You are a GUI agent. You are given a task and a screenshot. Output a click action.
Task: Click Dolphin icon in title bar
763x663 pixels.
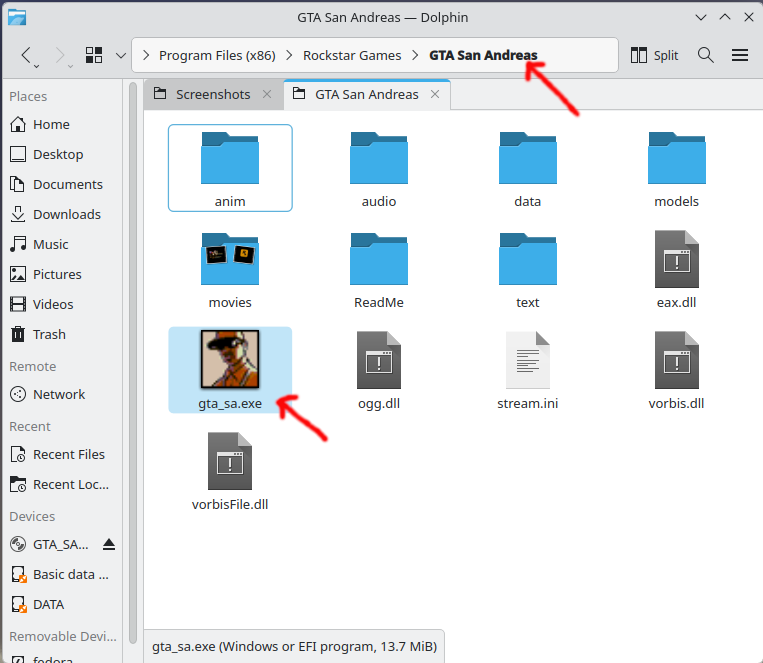[17, 18]
